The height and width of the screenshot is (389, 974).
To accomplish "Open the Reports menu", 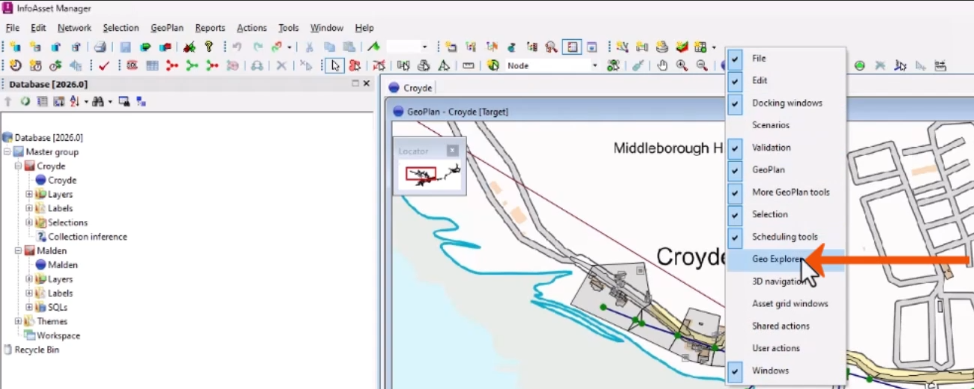I will tap(210, 28).
